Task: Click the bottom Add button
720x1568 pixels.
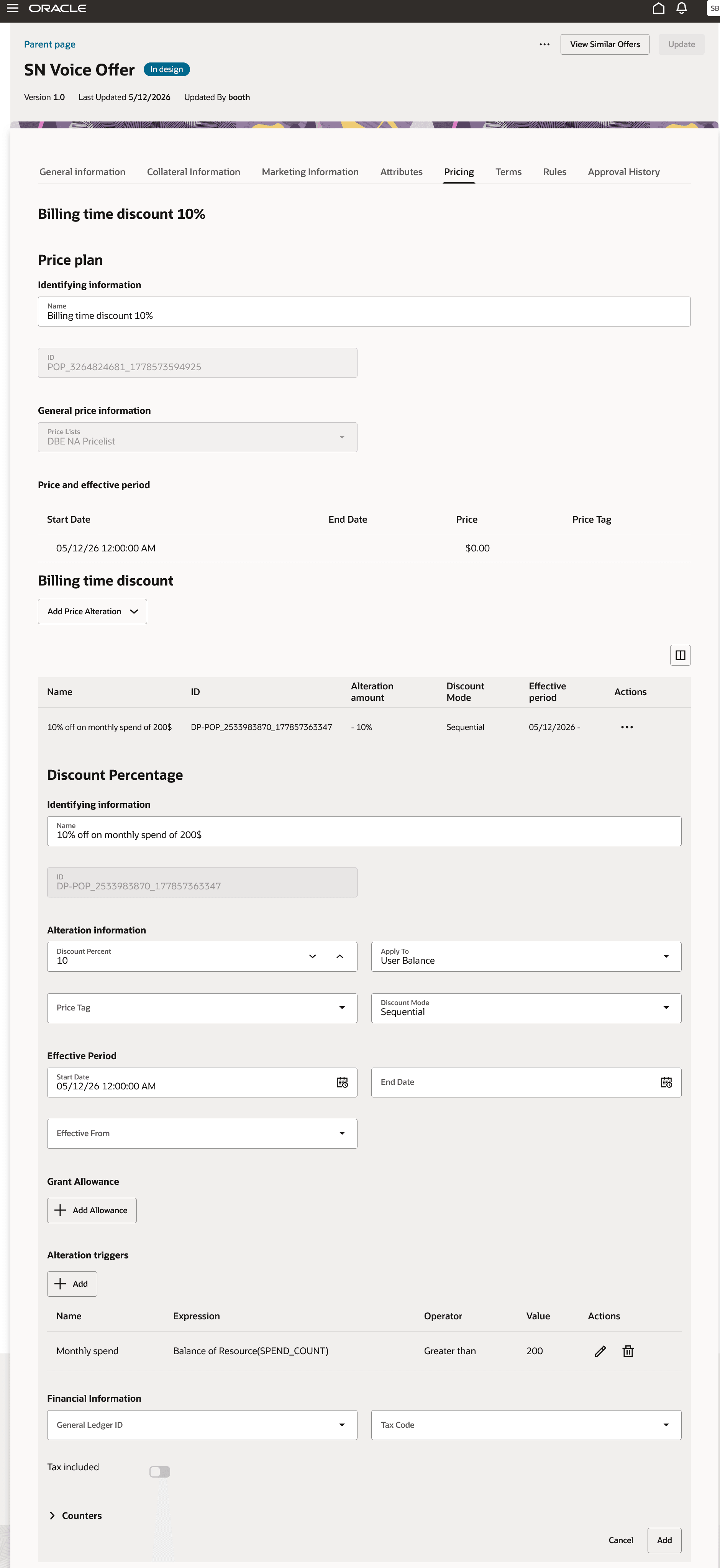Action: click(x=664, y=1540)
